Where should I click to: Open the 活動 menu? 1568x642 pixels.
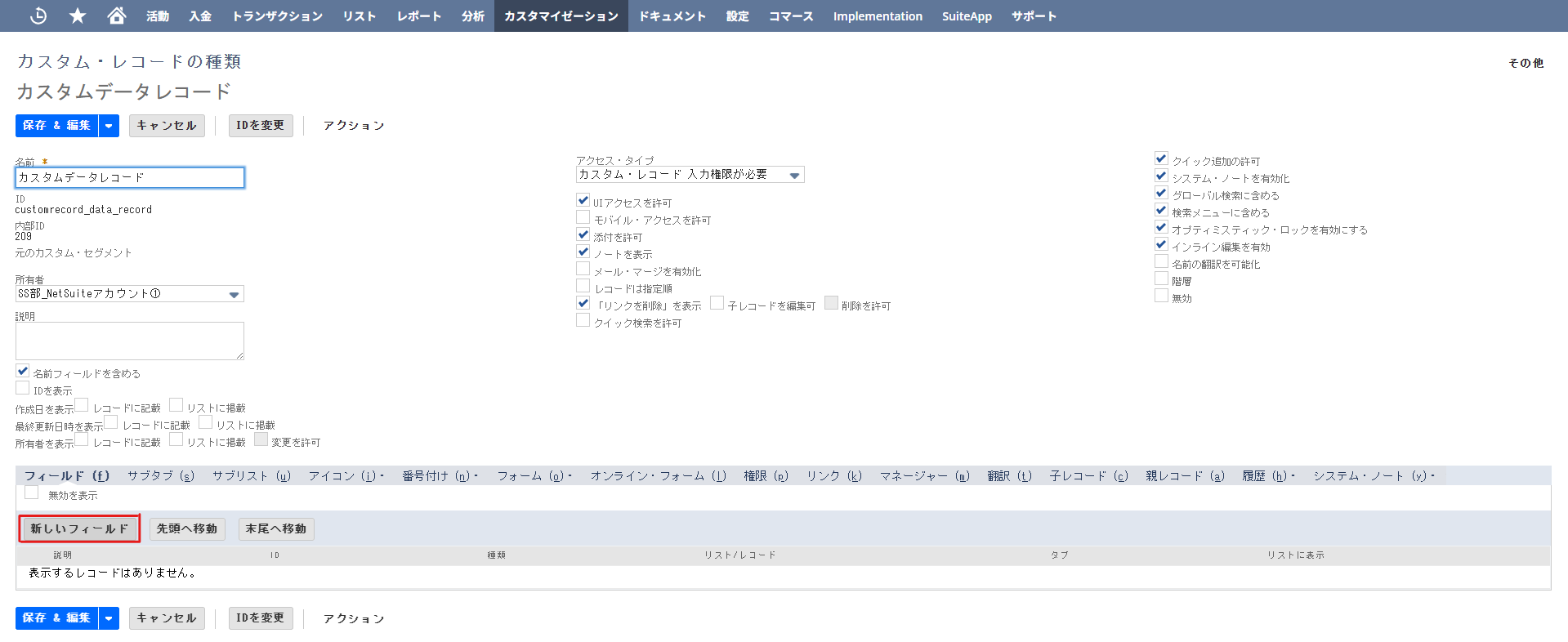click(158, 16)
